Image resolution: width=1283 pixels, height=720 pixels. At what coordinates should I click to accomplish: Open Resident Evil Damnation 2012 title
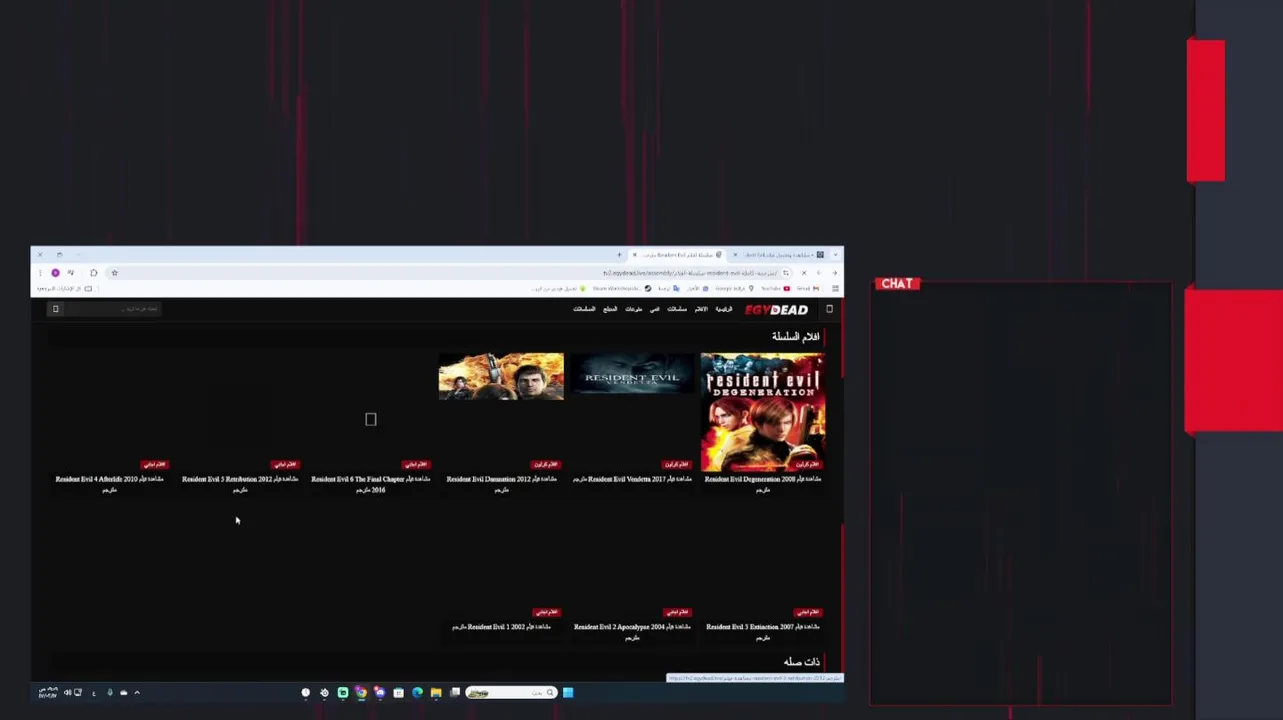[501, 484]
